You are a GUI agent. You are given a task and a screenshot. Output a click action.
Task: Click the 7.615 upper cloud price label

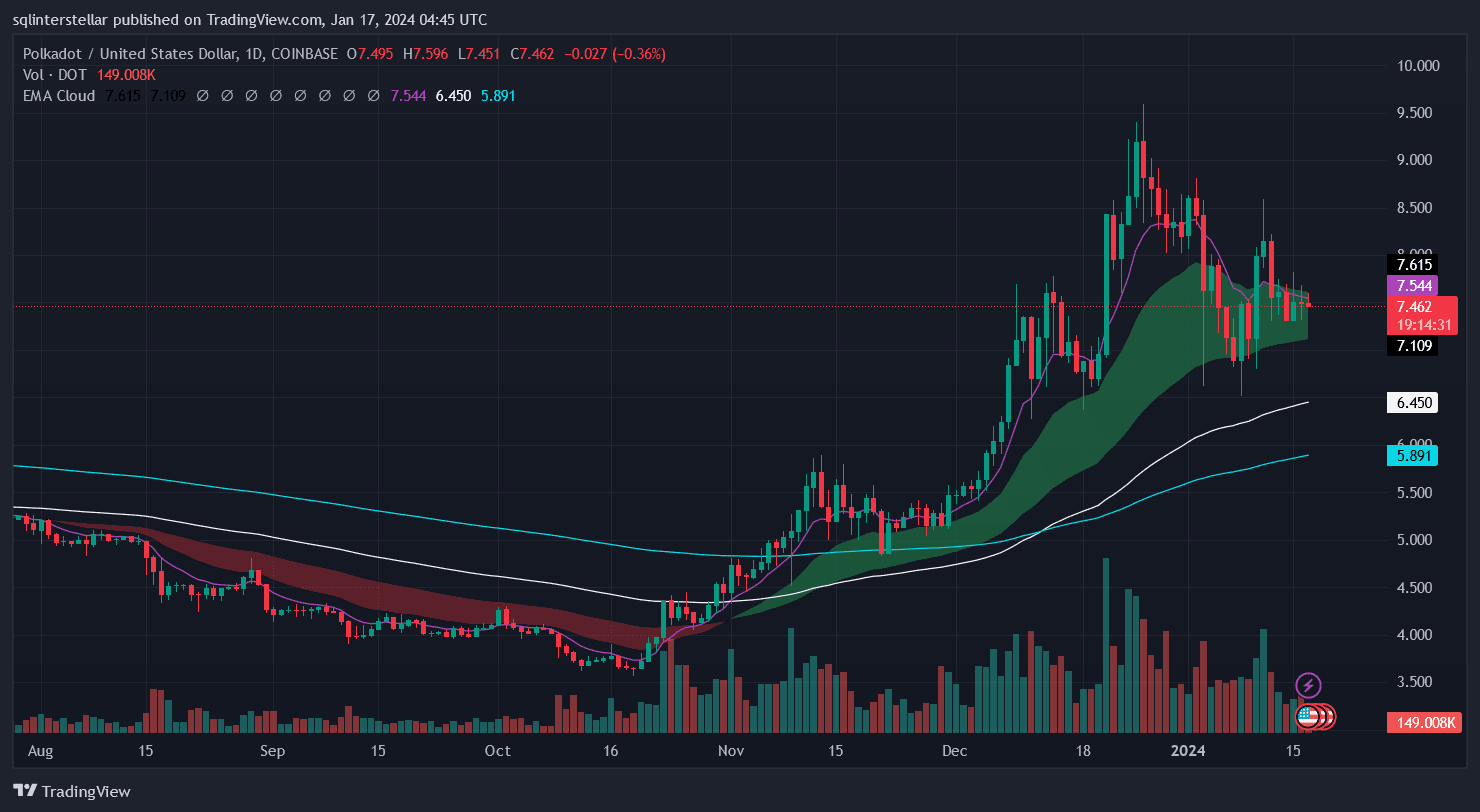(x=1415, y=265)
